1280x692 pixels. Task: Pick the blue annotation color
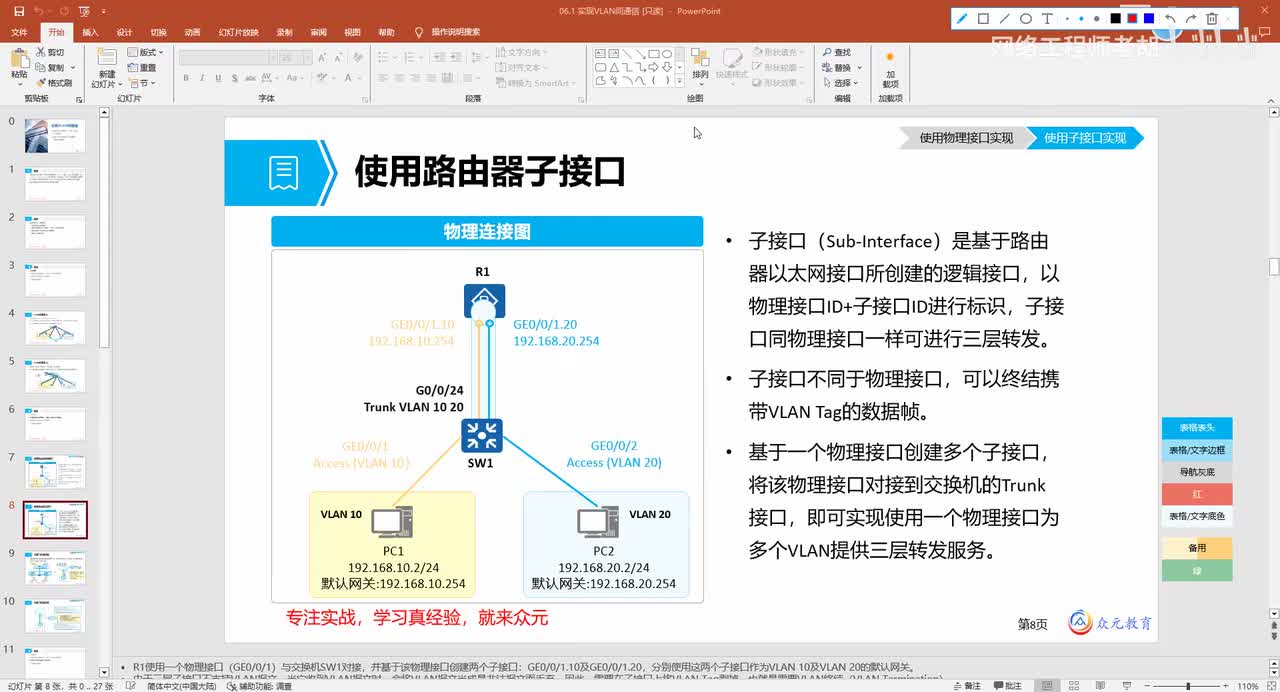coord(1149,18)
